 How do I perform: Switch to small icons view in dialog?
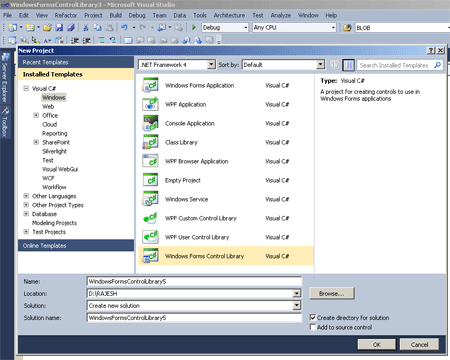coord(334,65)
